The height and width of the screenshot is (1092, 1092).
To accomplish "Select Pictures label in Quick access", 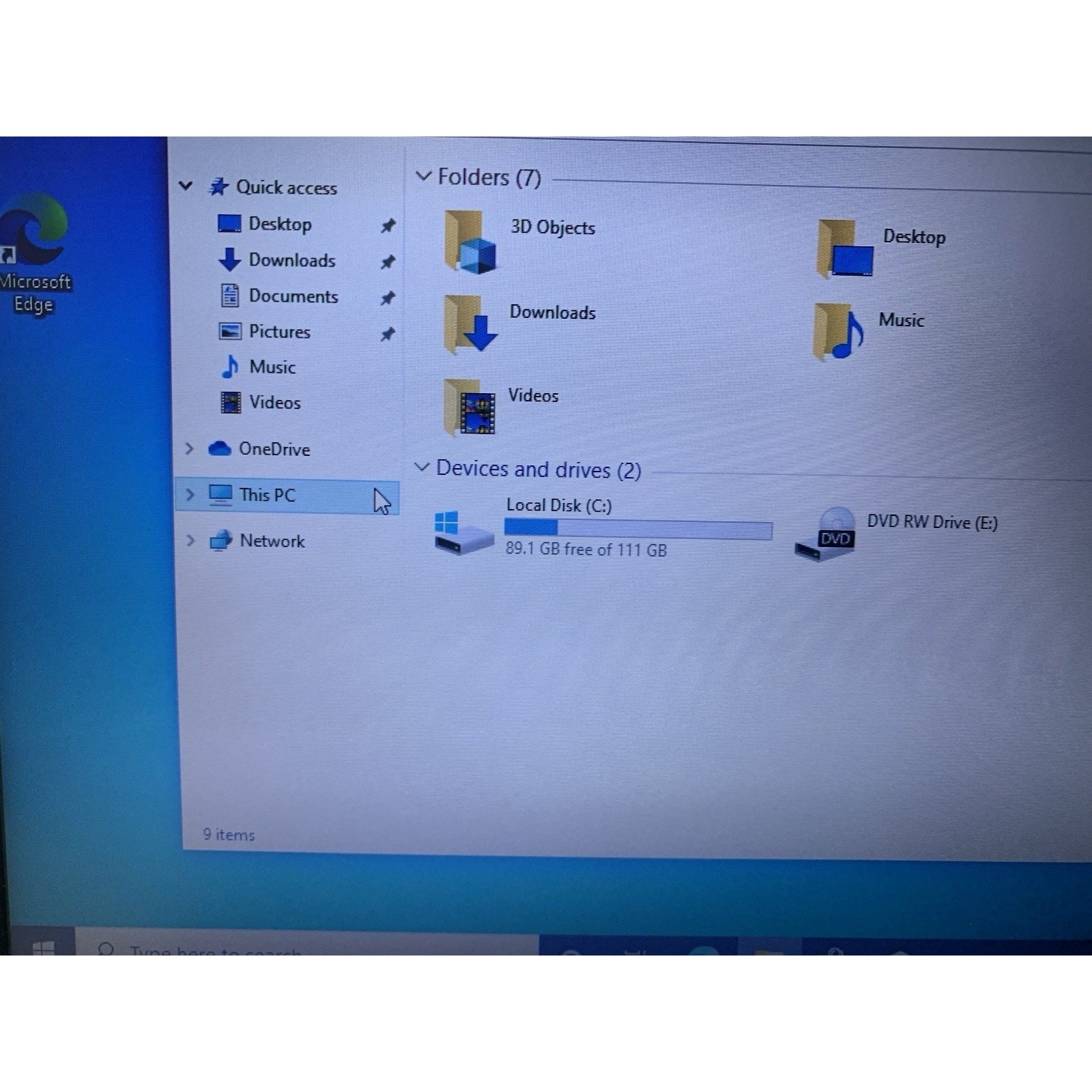I will (279, 332).
